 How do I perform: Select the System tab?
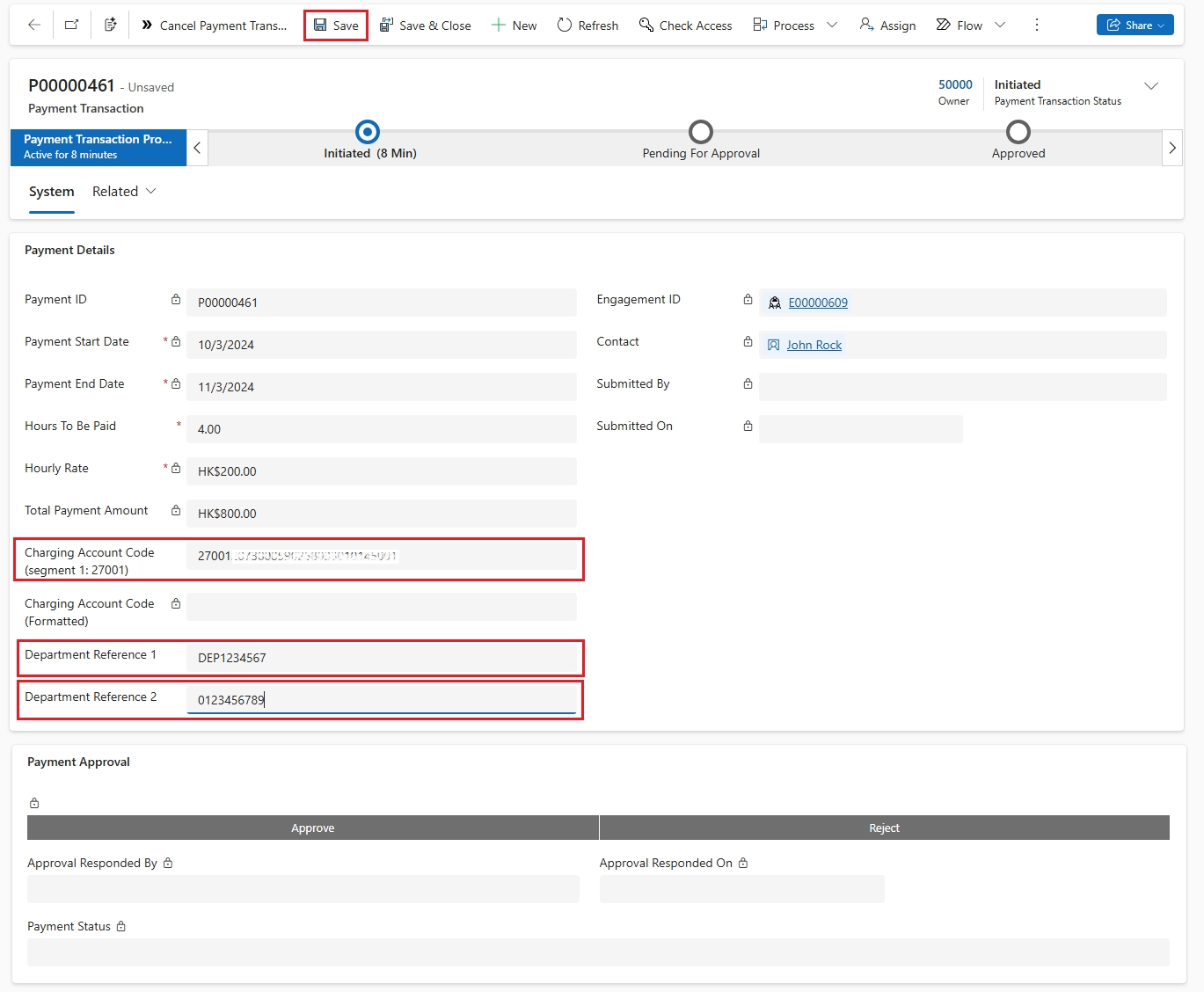pyautogui.click(x=52, y=192)
